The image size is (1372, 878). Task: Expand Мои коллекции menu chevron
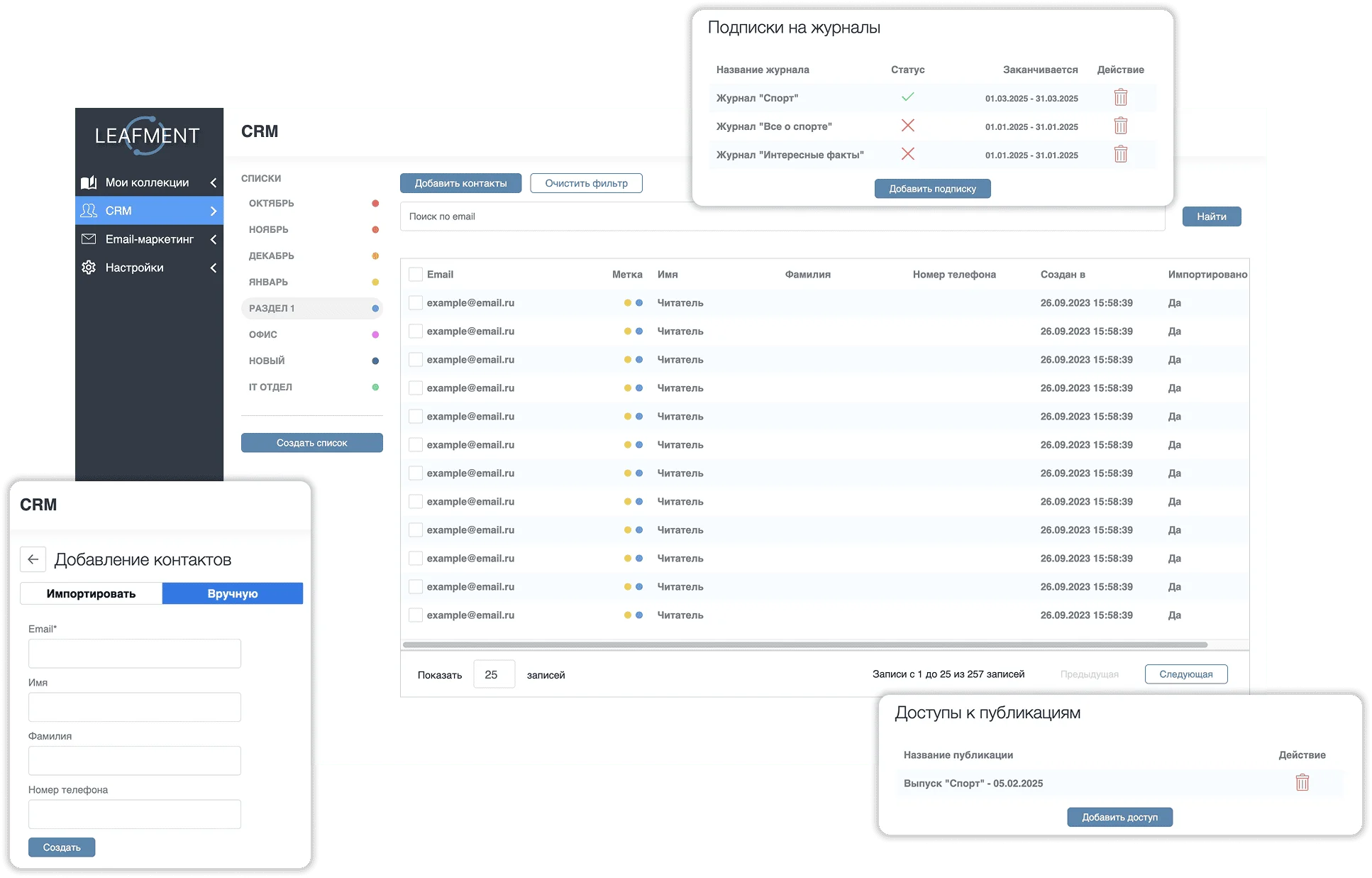point(213,182)
